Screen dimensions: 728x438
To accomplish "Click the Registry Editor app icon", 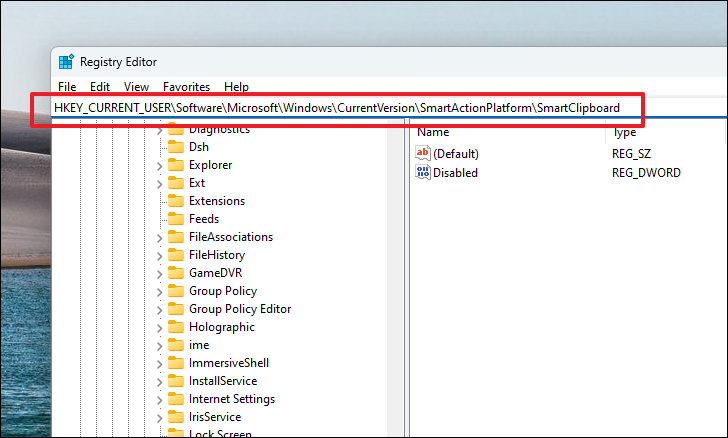I will click(66, 62).
